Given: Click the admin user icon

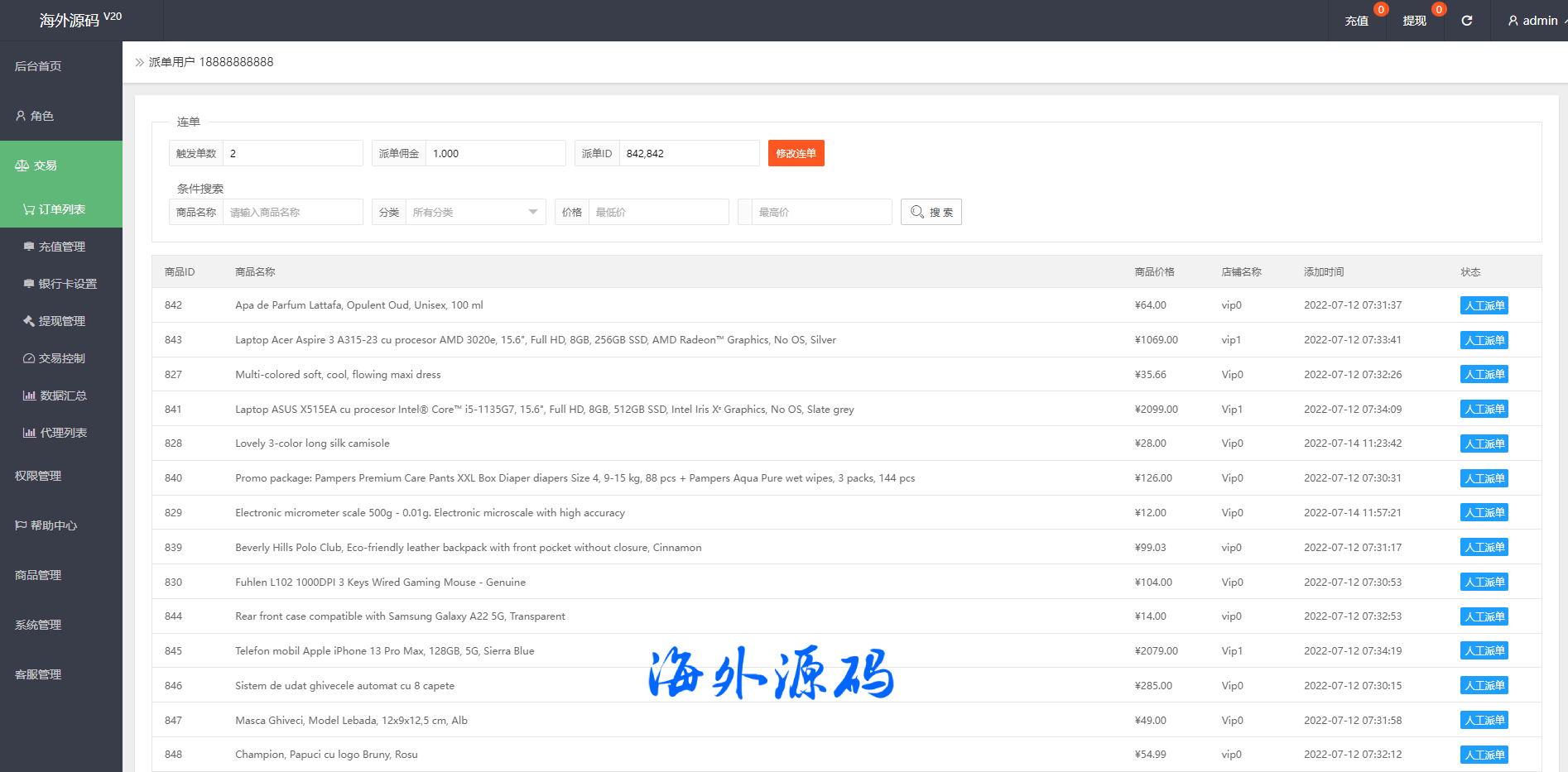Looking at the screenshot, I should 1513,21.
